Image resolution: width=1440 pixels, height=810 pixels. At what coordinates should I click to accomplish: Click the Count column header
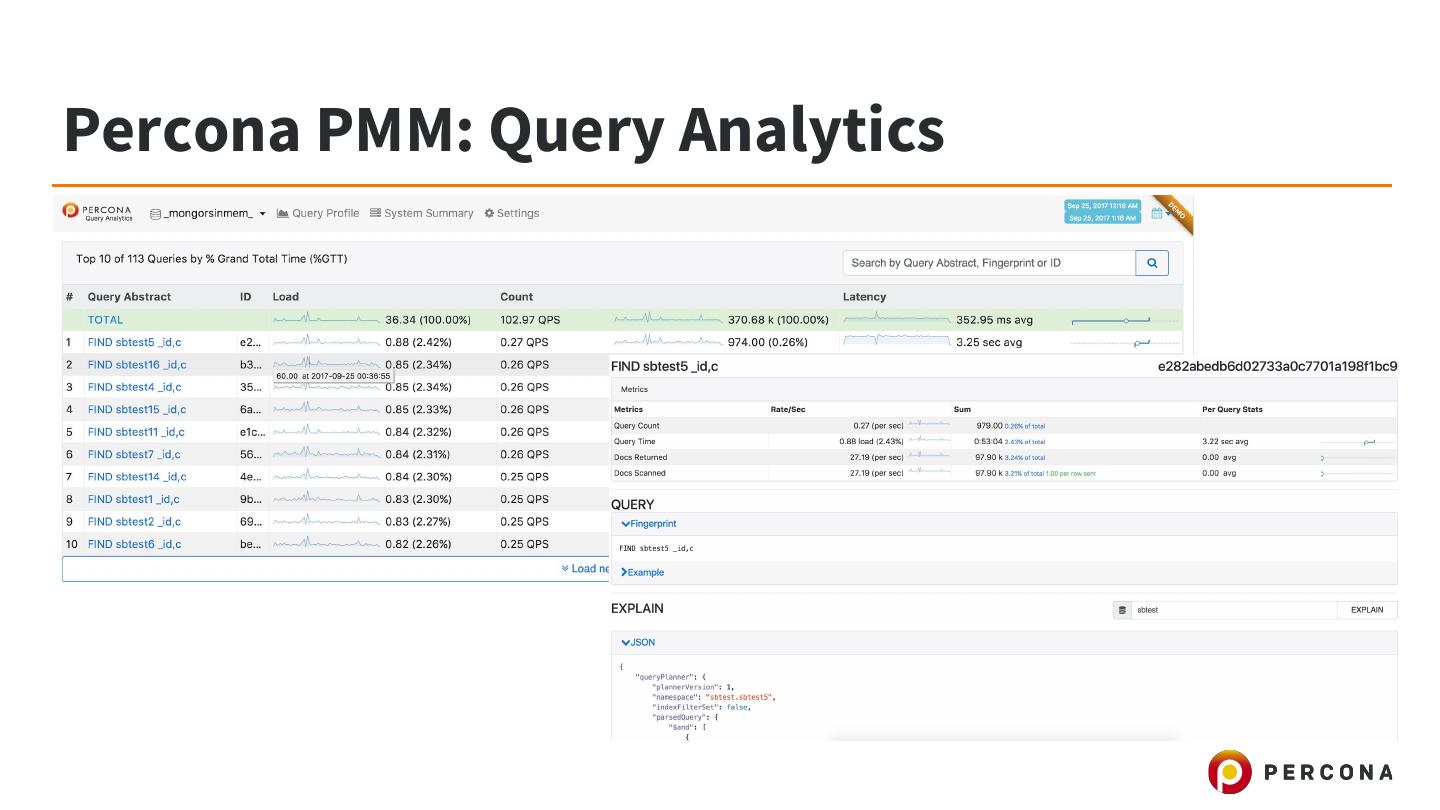pyautogui.click(x=517, y=297)
